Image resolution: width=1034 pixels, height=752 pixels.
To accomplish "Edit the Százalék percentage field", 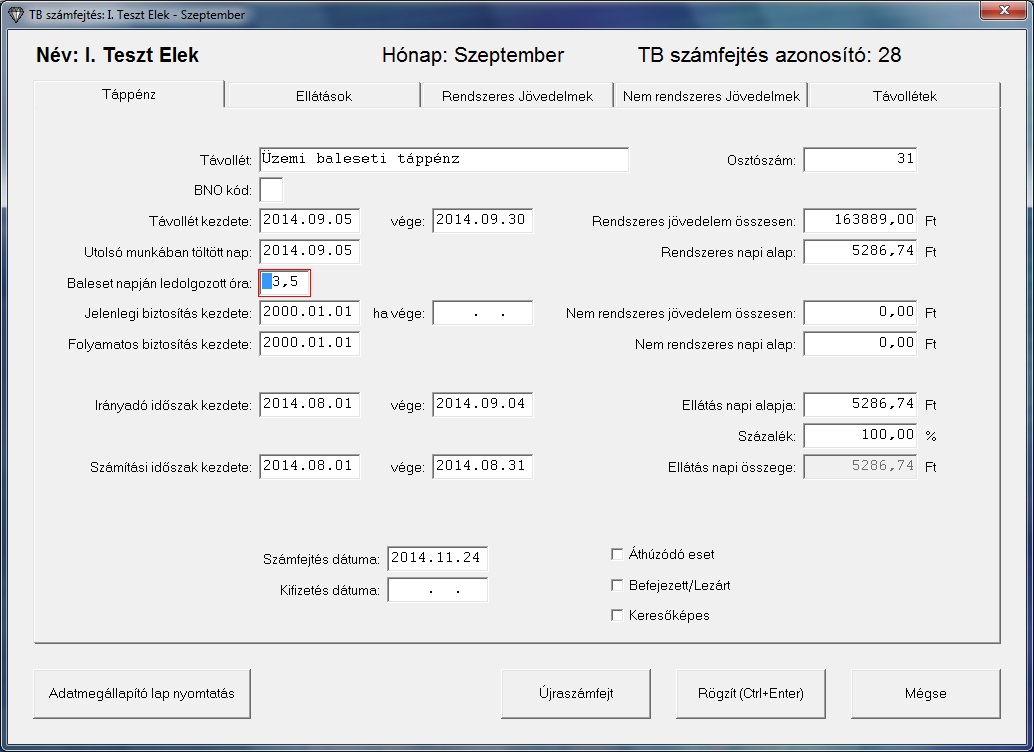I will [x=860, y=436].
